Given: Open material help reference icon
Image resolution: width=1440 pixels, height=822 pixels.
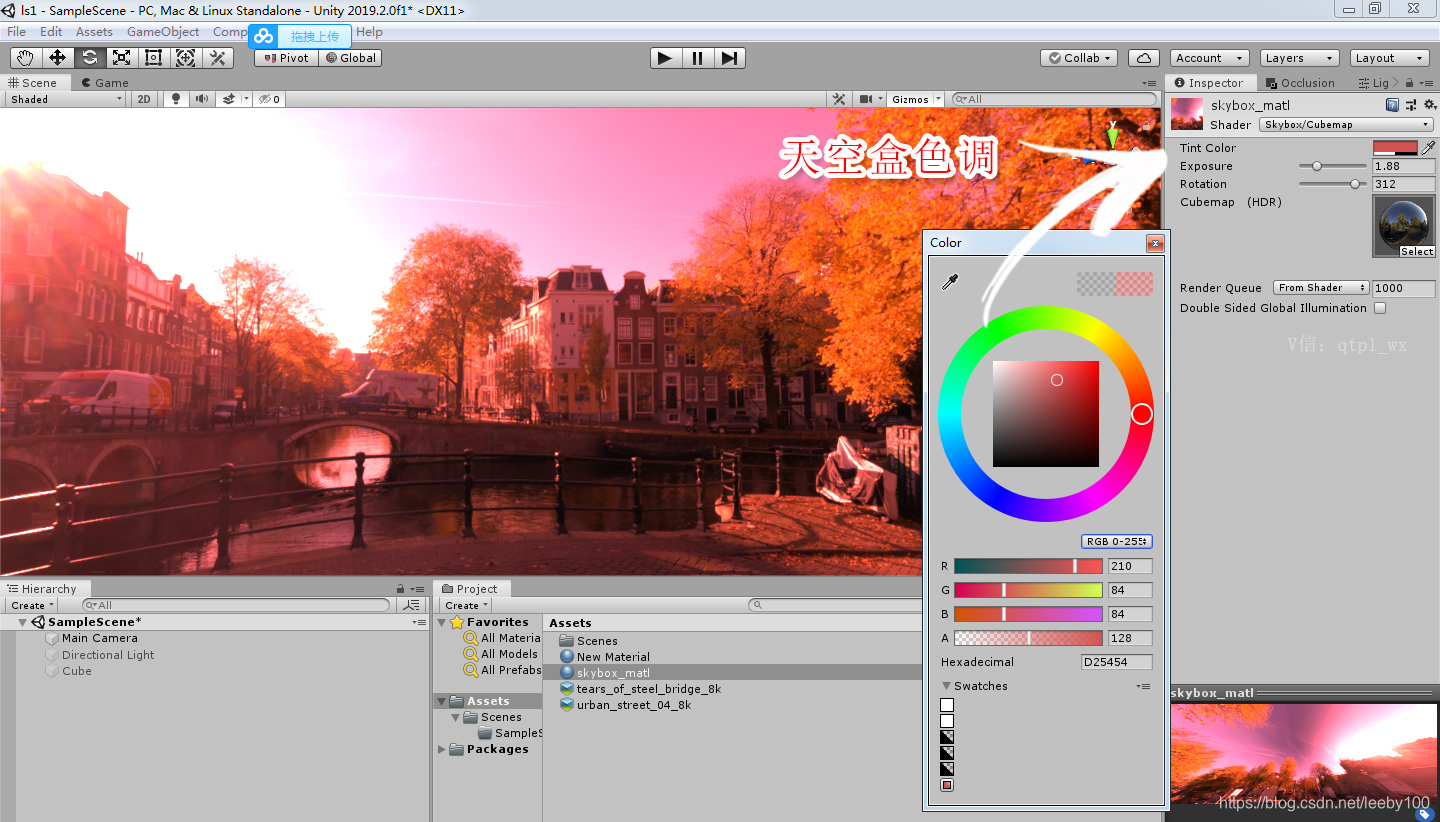Looking at the screenshot, I should click(x=1392, y=105).
